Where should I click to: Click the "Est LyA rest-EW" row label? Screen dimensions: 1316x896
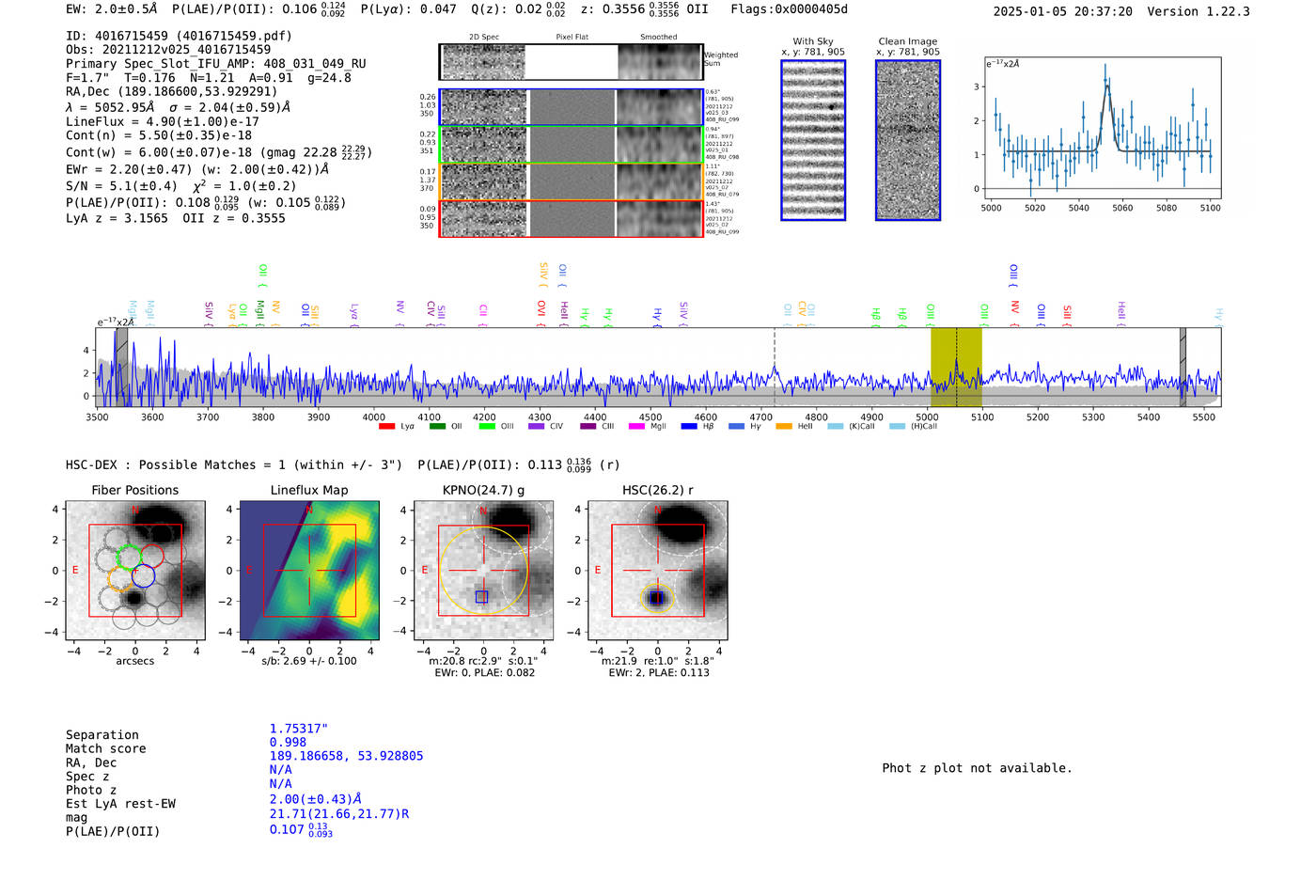[x=120, y=804]
